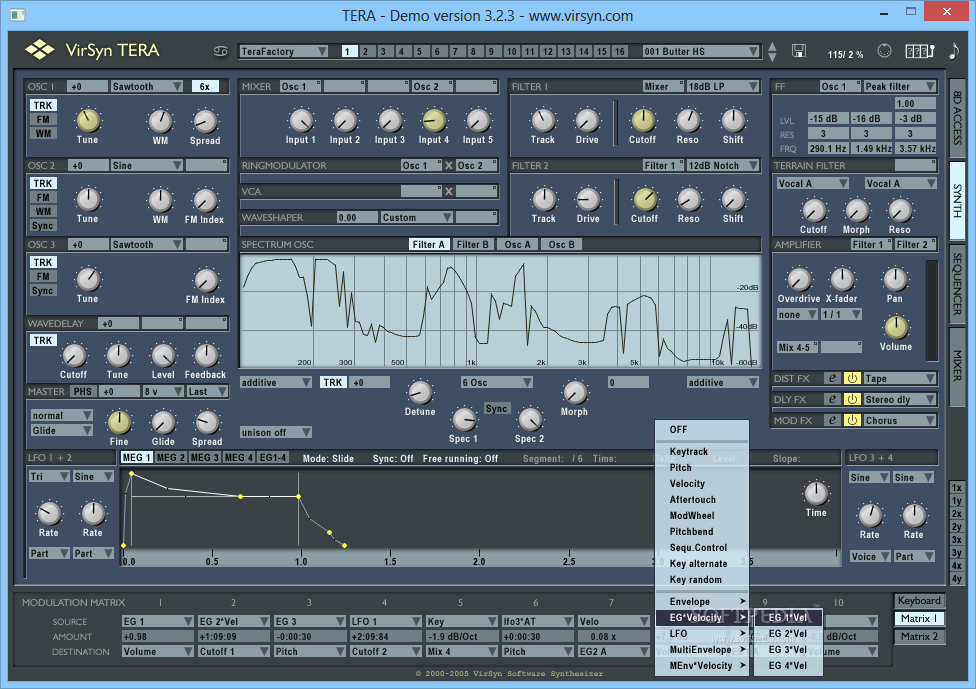This screenshot has height=689, width=976.
Task: Click the 2x zoom button
Action: click(x=957, y=513)
